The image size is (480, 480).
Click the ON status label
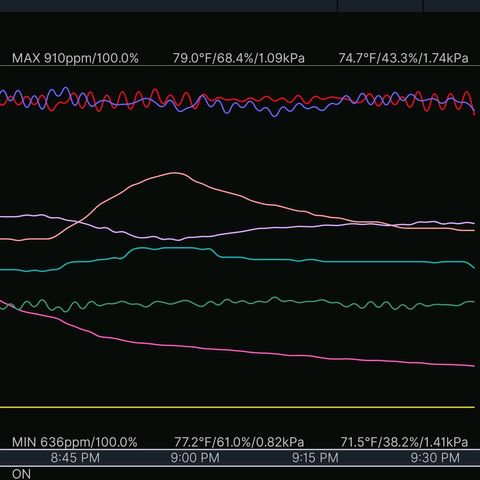pos(21,474)
